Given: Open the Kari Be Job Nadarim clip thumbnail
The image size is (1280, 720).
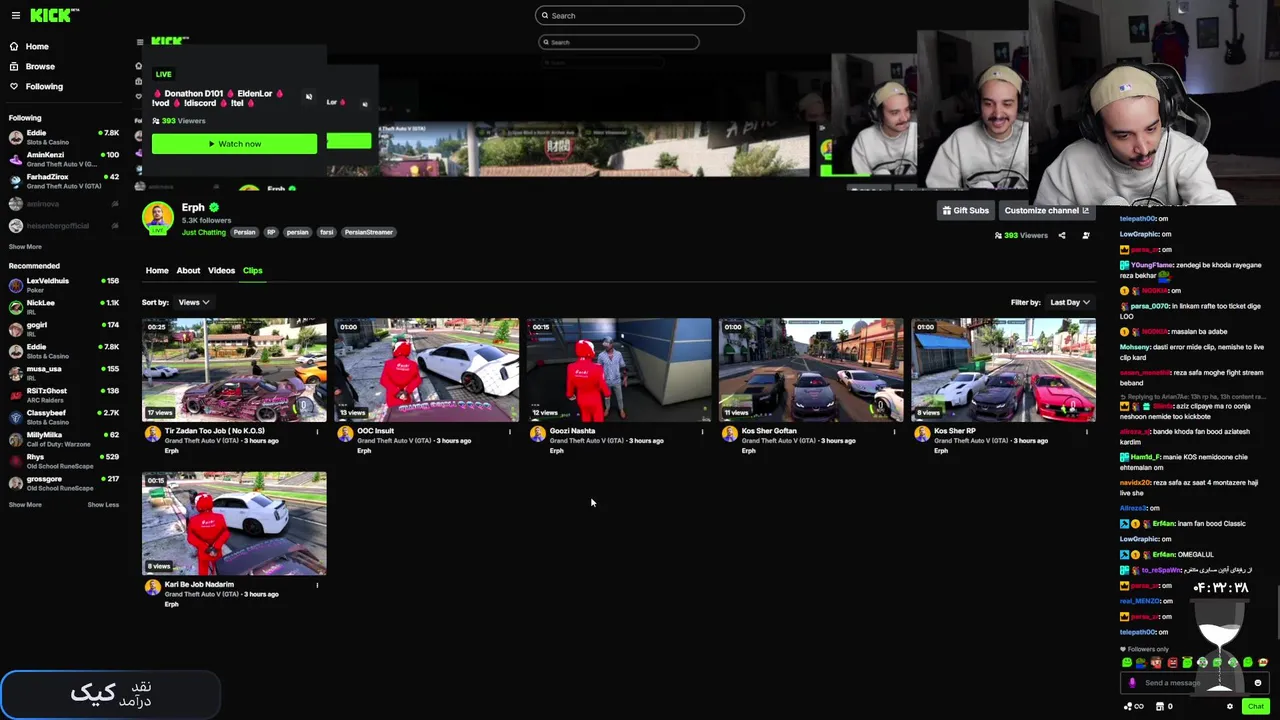Looking at the screenshot, I should [234, 523].
